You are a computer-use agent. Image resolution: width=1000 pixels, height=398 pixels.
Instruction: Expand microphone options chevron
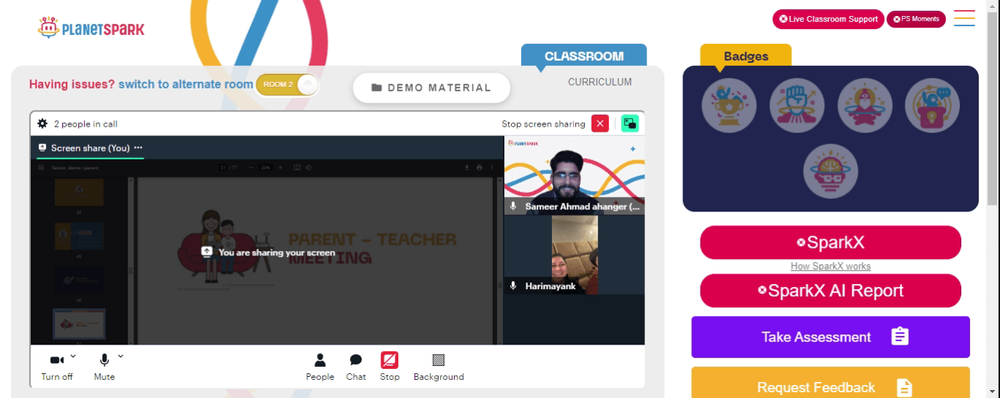121,356
